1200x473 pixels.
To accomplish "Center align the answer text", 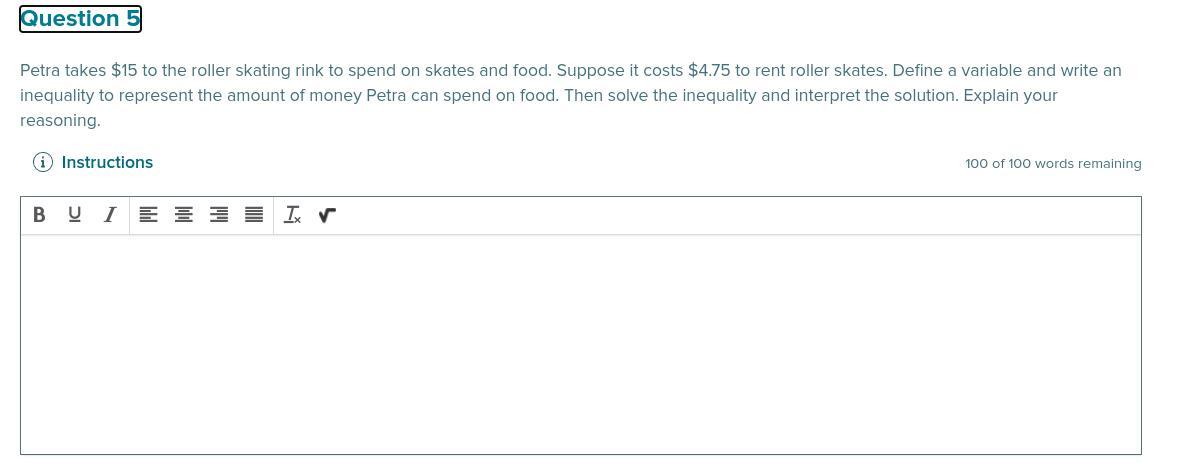I will pyautogui.click(x=184, y=214).
